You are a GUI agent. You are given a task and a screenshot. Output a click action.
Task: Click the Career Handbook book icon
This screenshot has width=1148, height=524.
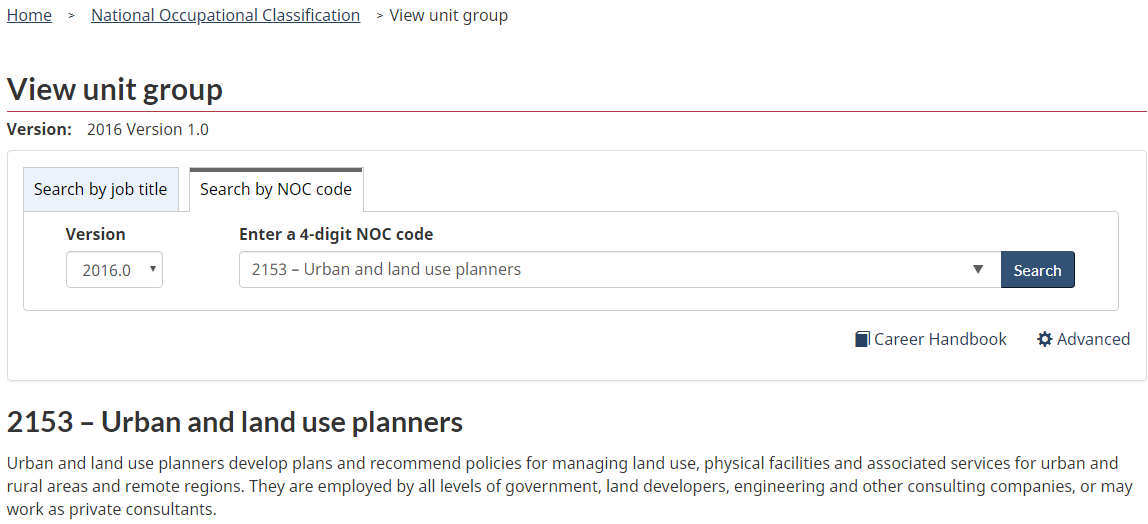point(862,340)
